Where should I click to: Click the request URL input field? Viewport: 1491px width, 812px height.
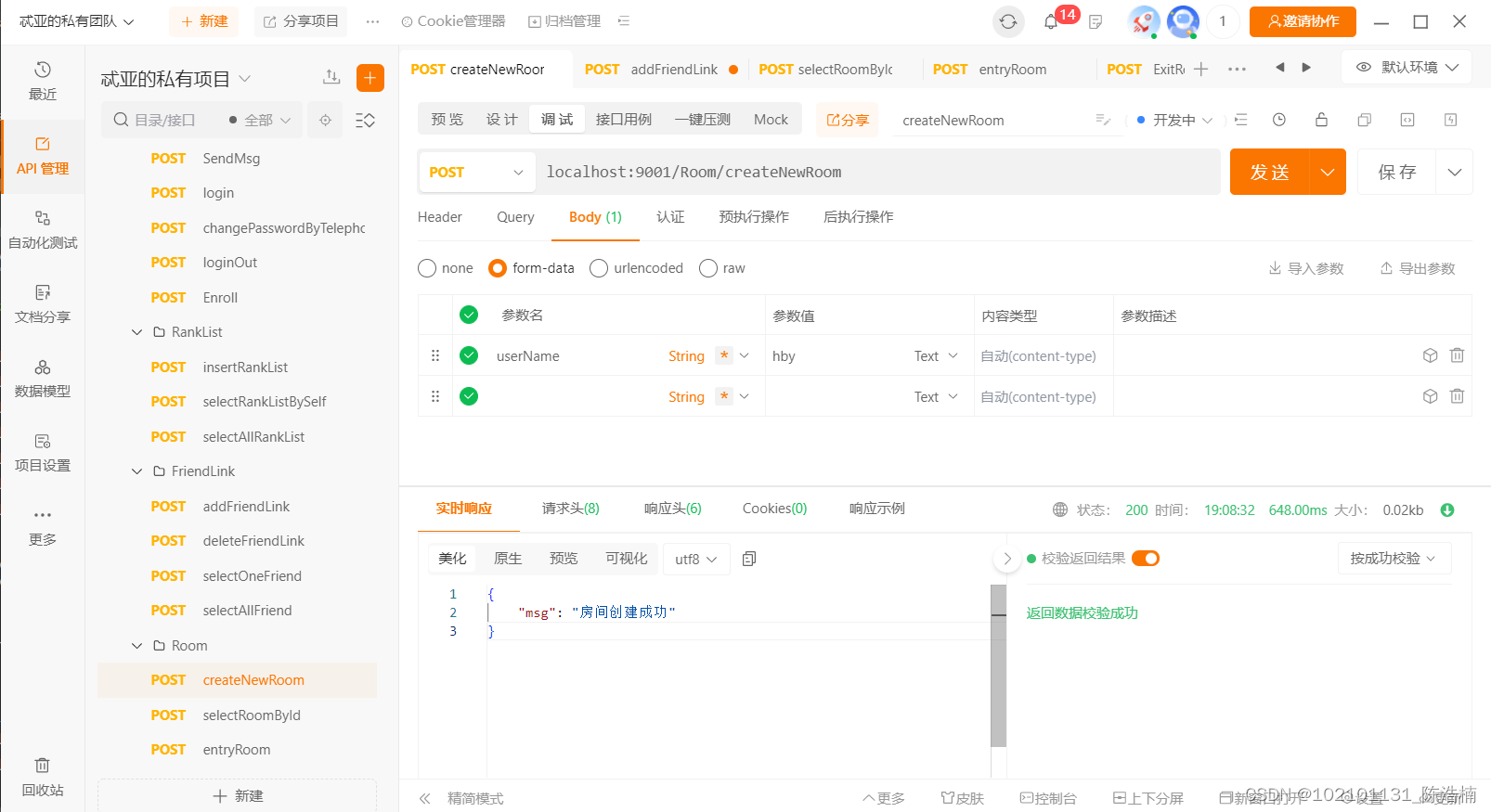[878, 172]
